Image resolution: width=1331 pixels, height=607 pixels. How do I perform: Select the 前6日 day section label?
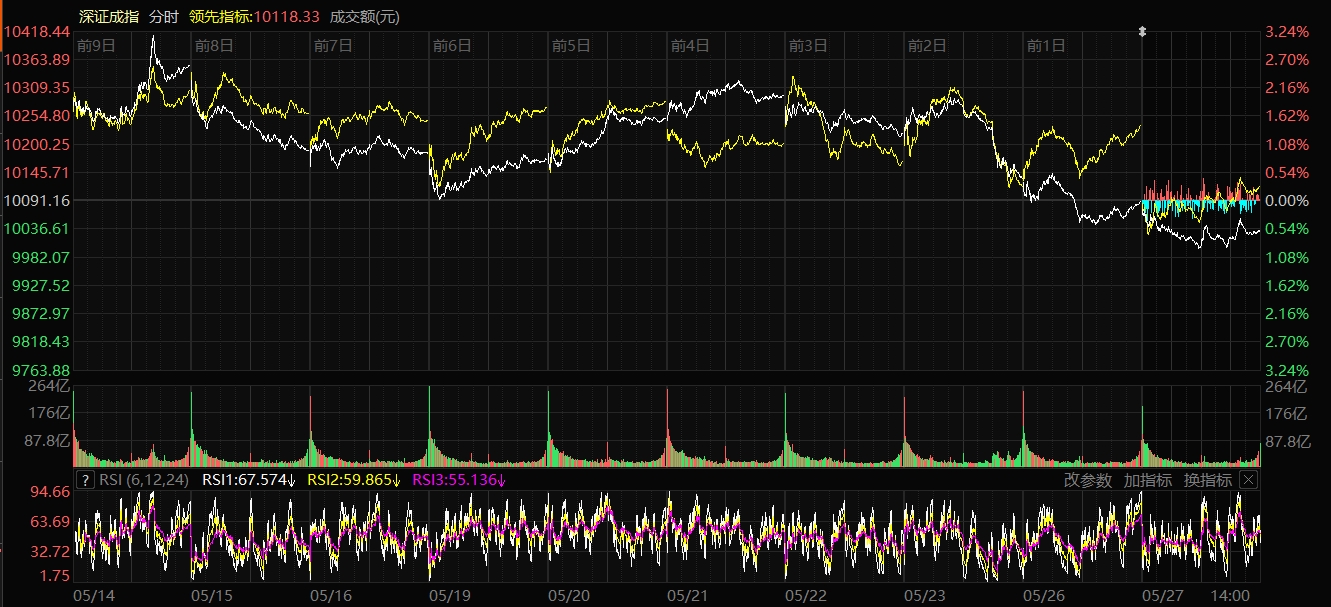pyautogui.click(x=452, y=45)
